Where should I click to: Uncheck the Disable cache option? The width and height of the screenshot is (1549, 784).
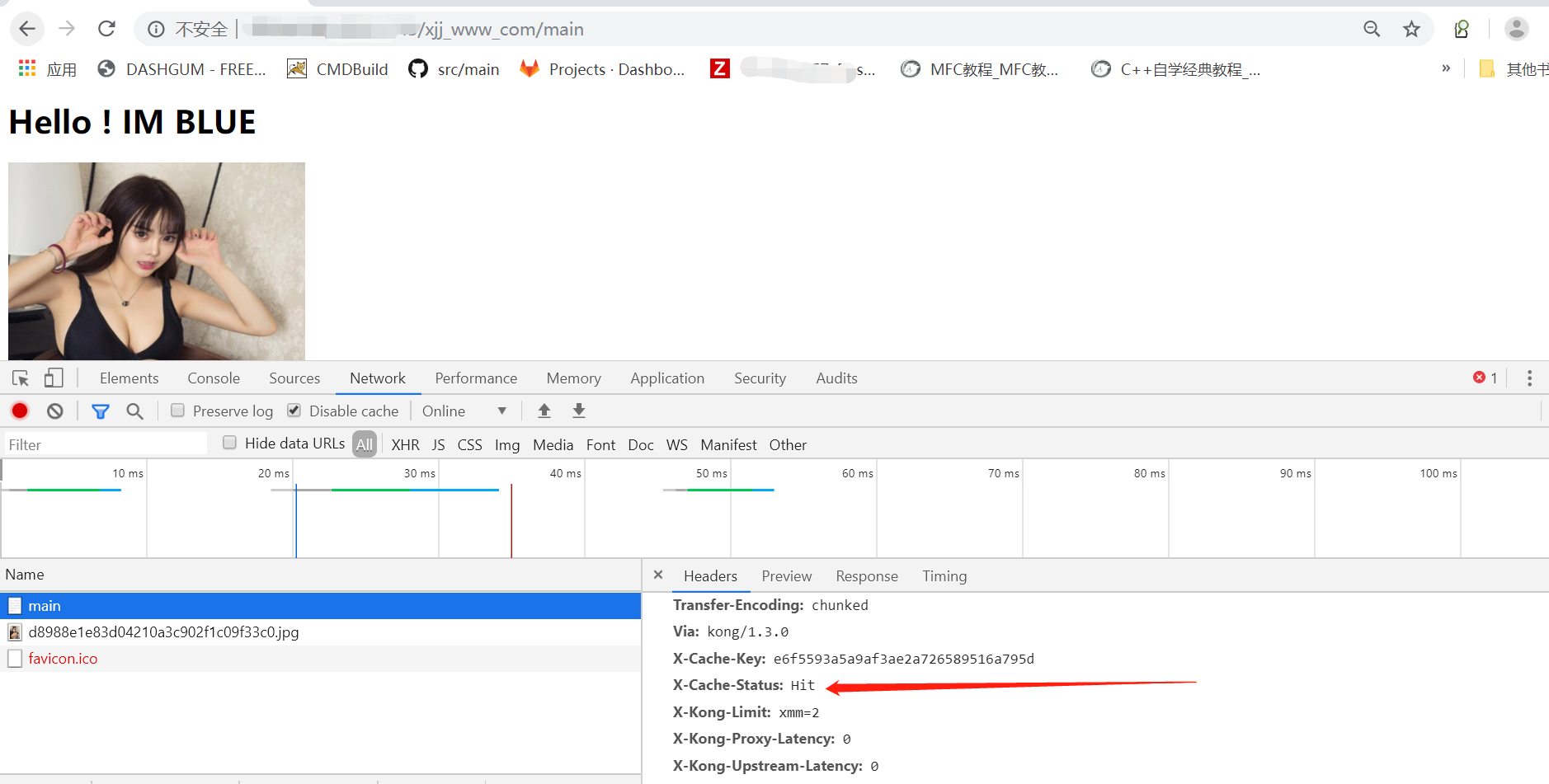[294, 410]
